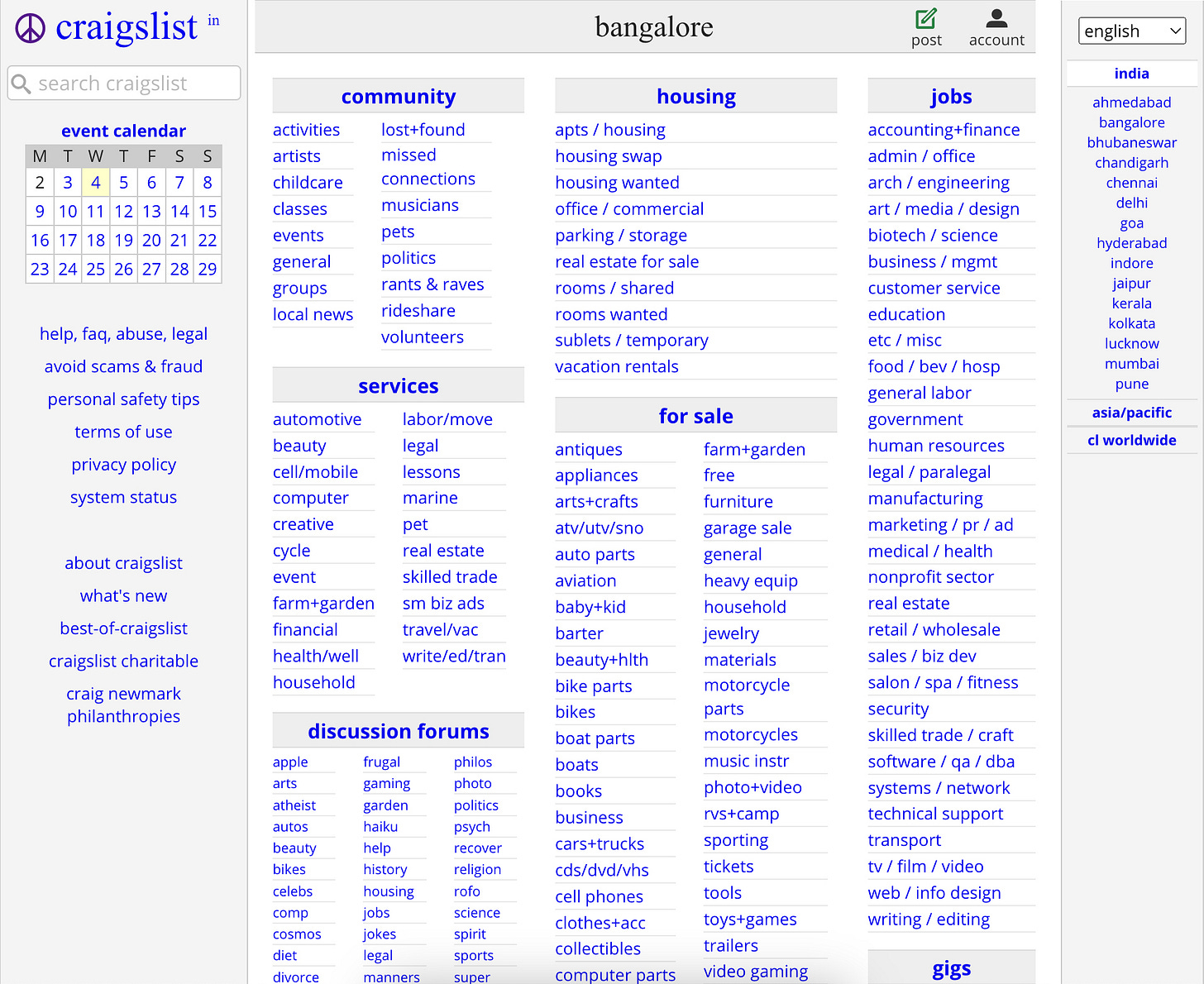The image size is (1204, 984).
Task: Click the craigslist peace sign logo
Action: click(x=31, y=28)
